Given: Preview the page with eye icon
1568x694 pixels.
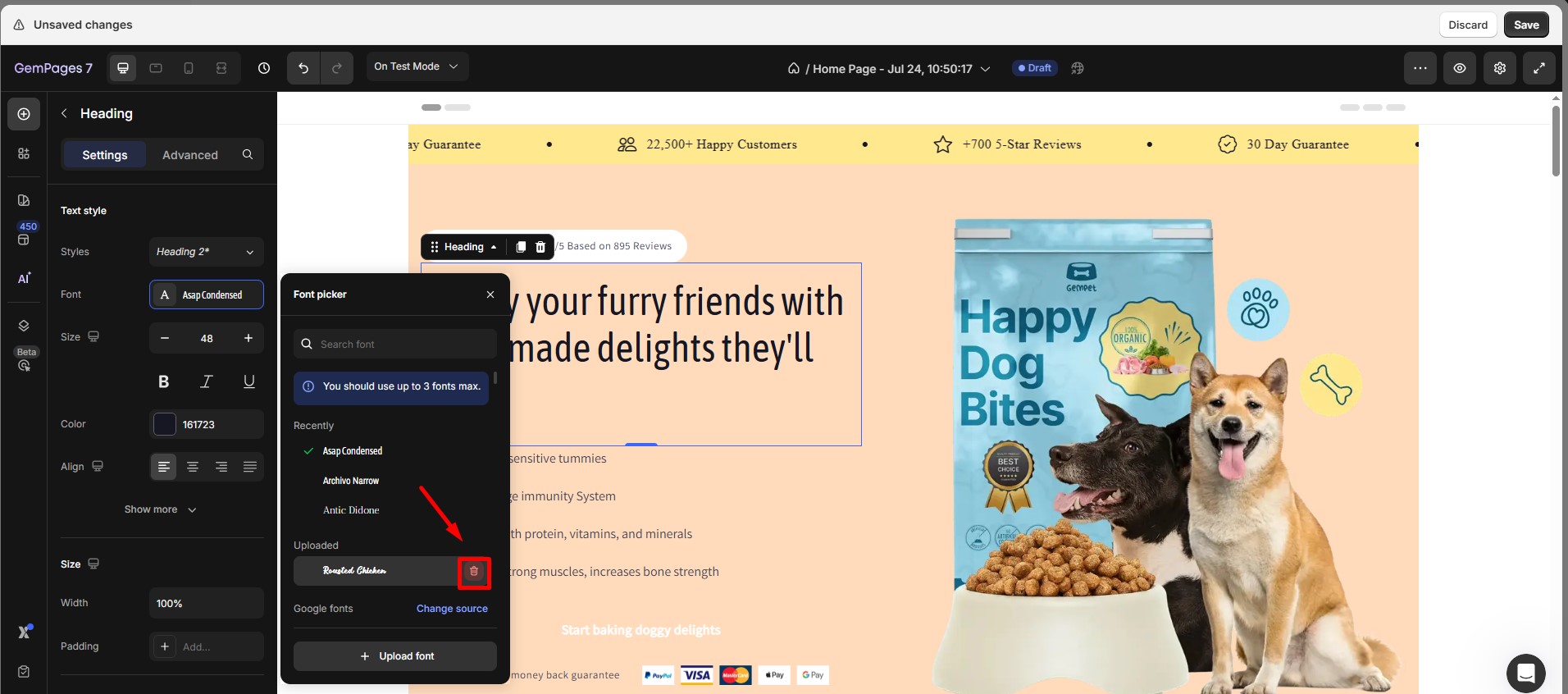Looking at the screenshot, I should tap(1460, 68).
